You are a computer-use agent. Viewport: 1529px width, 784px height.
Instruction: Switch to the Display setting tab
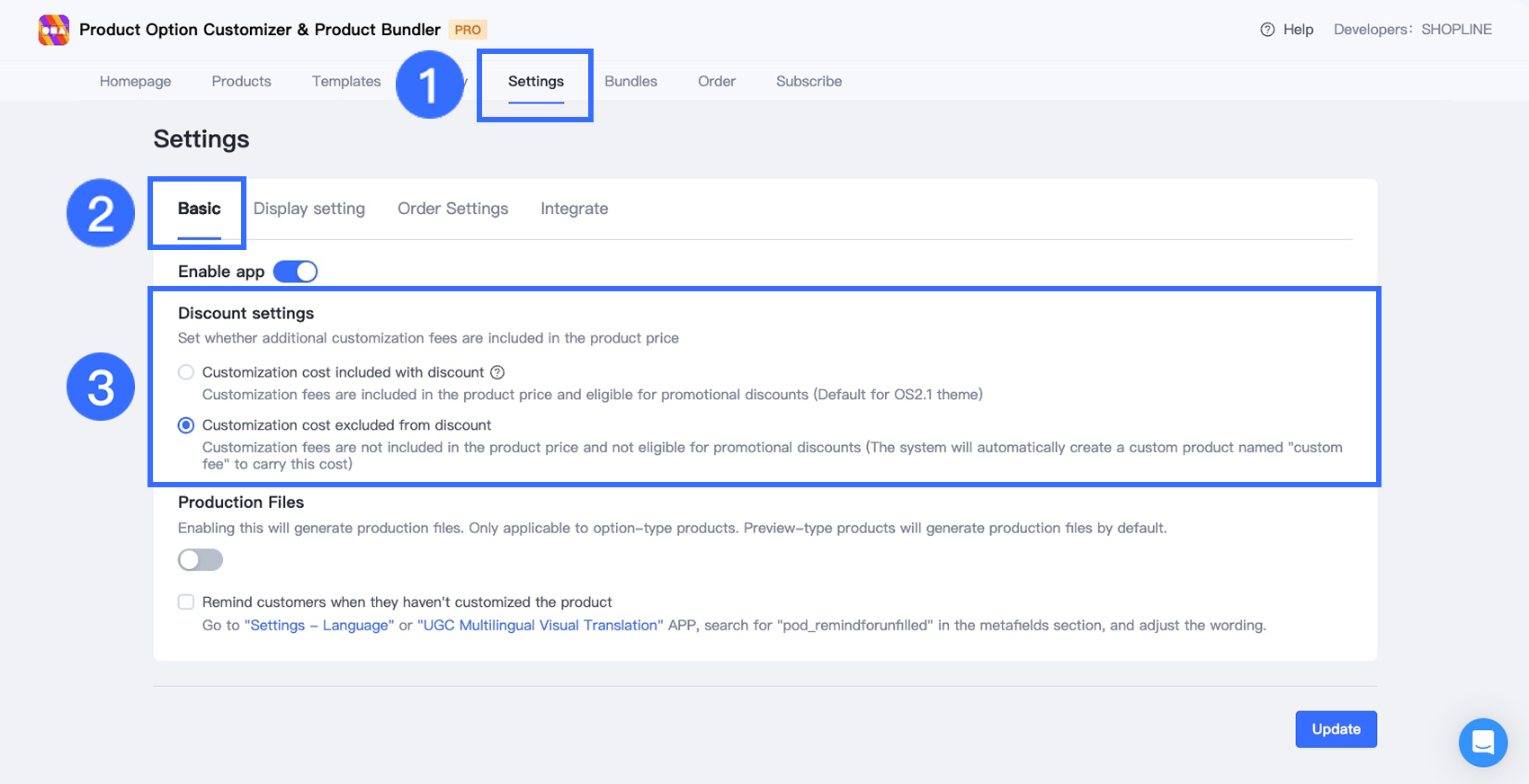coord(309,209)
